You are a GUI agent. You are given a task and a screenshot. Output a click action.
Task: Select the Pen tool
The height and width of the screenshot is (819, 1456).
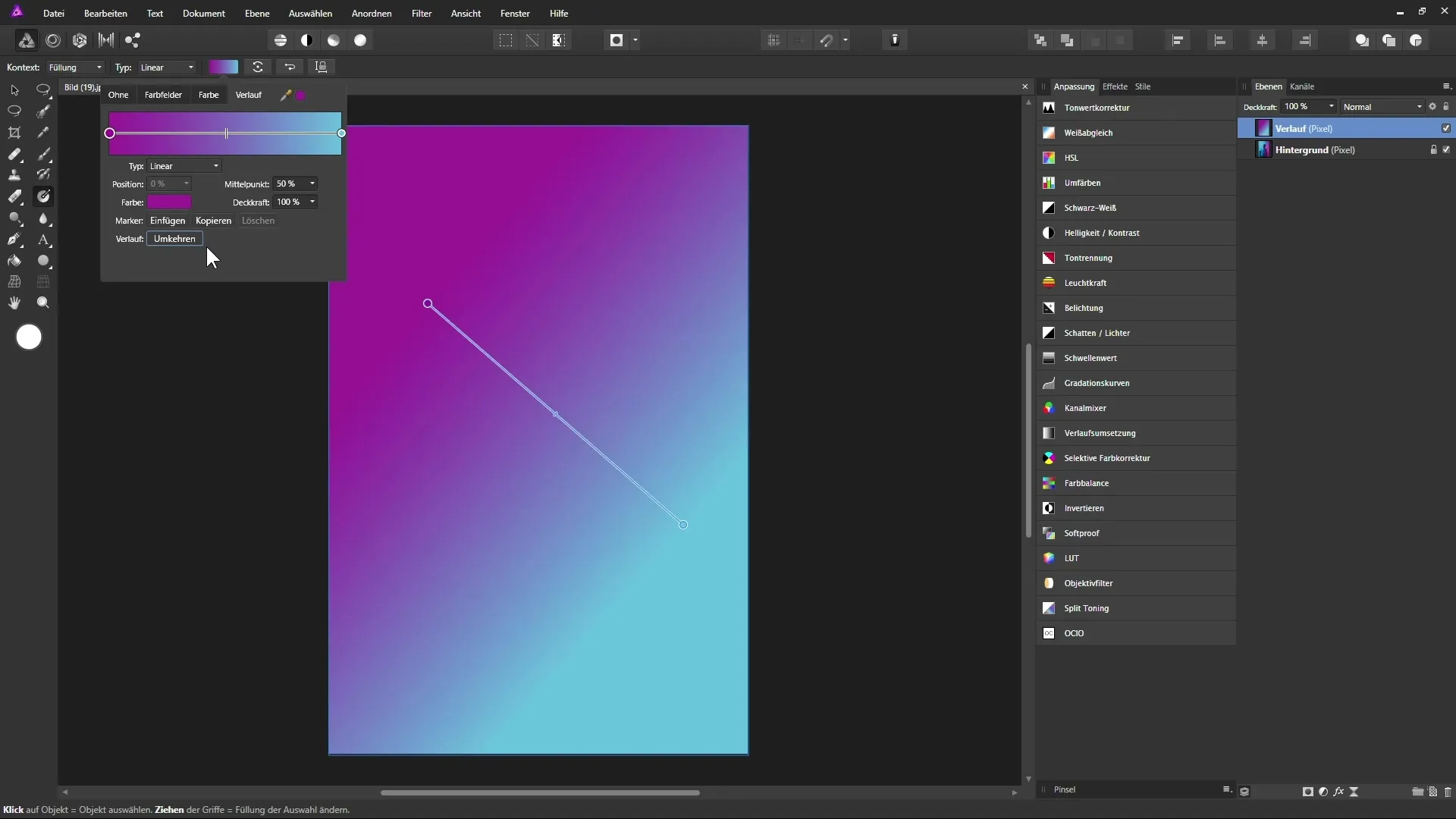click(x=14, y=240)
